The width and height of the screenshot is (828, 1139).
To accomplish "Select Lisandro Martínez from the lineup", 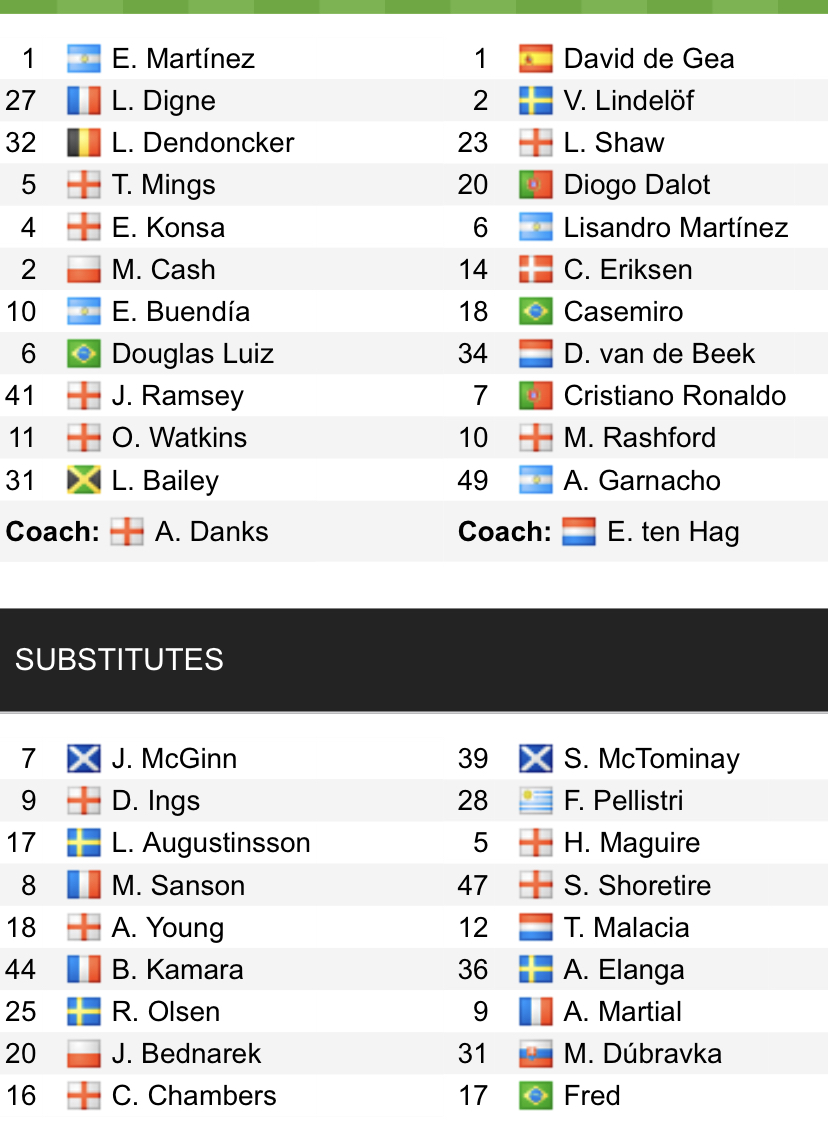I will coord(675,228).
